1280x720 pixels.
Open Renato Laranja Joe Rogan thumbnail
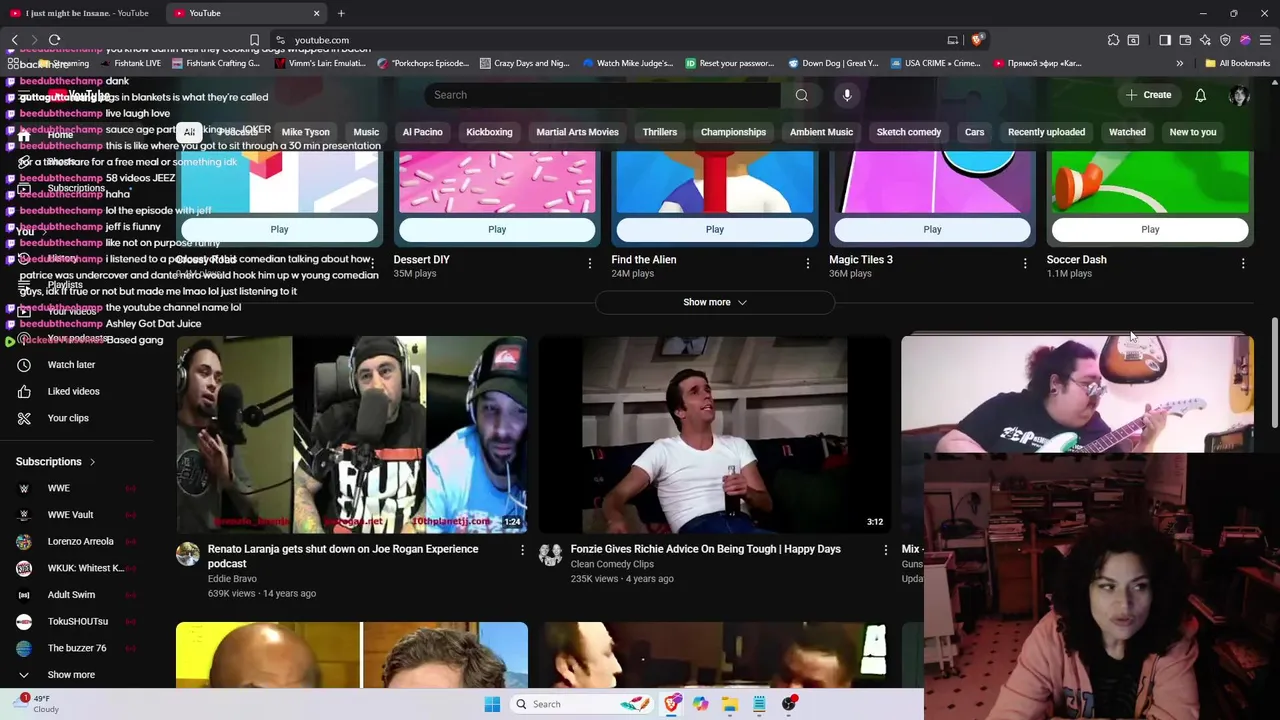click(352, 435)
